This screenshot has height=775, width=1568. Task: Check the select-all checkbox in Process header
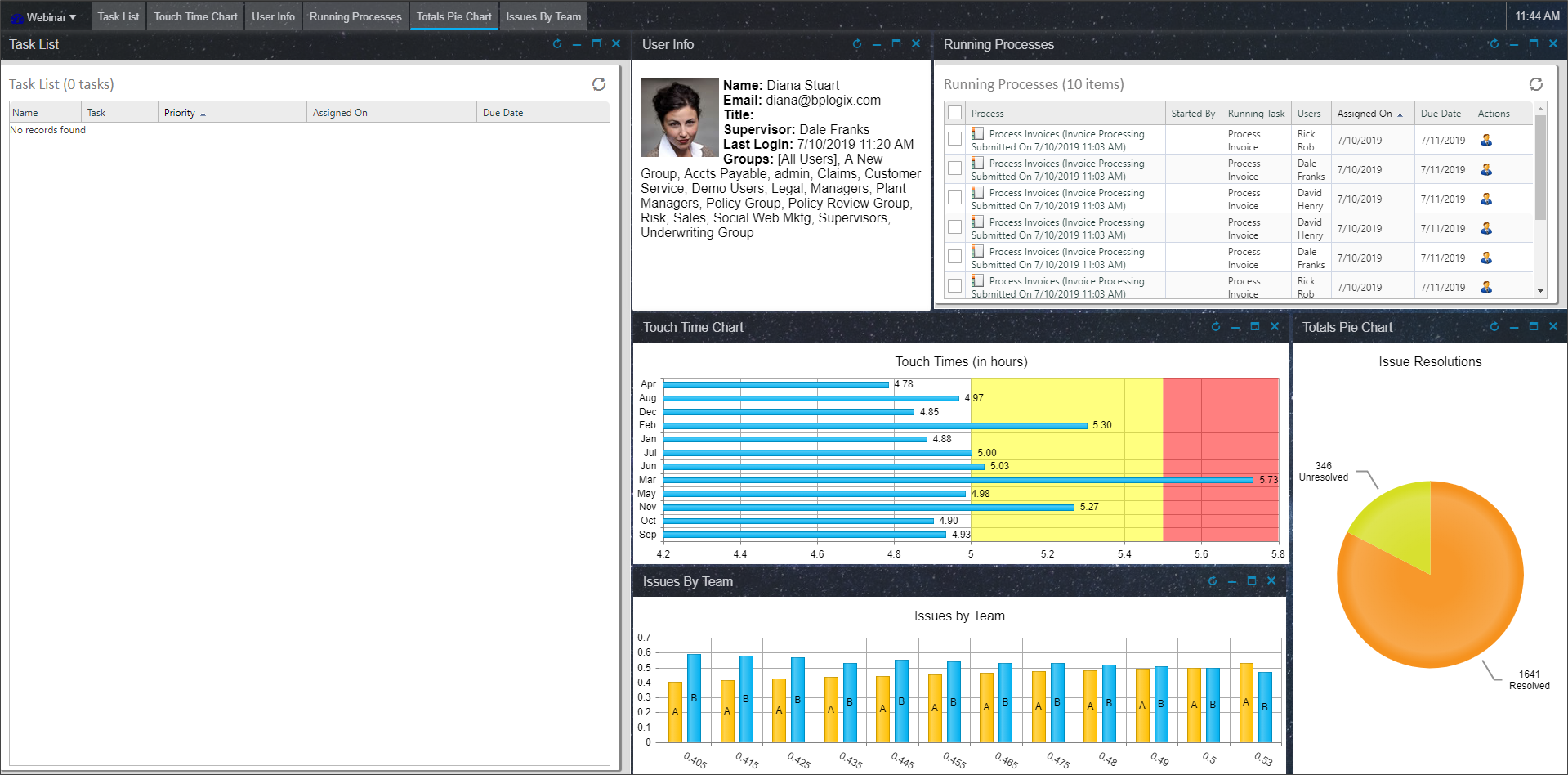pyautogui.click(x=954, y=113)
